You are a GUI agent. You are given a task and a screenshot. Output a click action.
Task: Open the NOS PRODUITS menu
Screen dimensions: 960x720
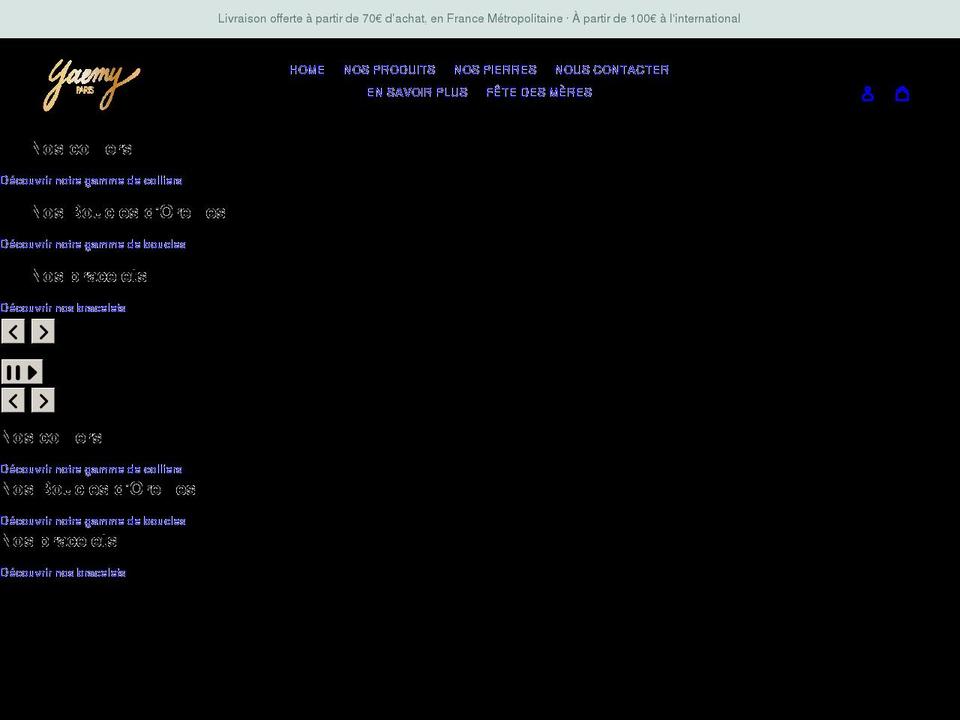pyautogui.click(x=389, y=70)
